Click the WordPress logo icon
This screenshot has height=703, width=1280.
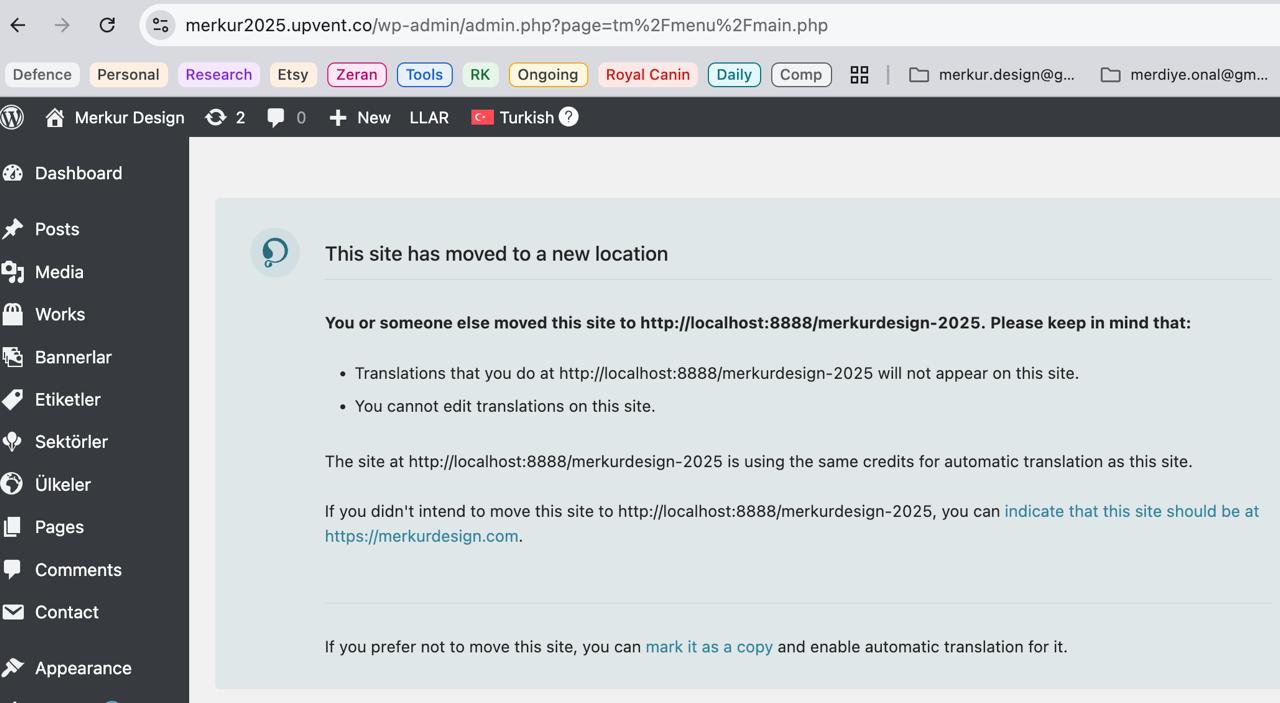(x=12, y=117)
